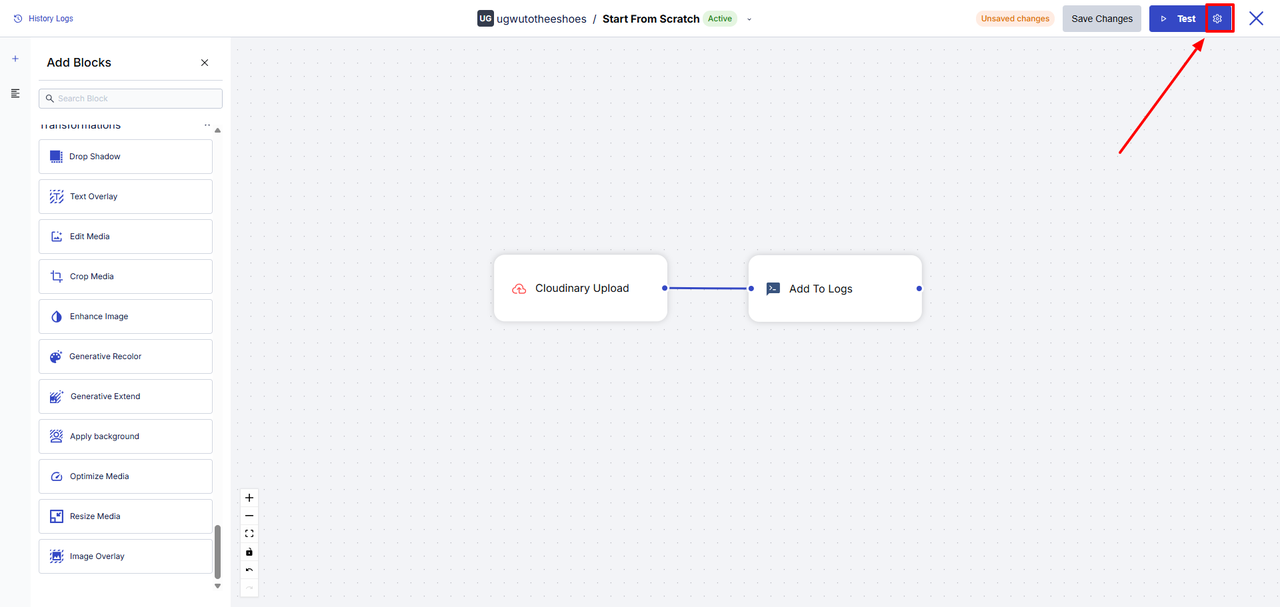The height and width of the screenshot is (607, 1280).
Task: Open the settings gear next to Test
Action: (1217, 19)
